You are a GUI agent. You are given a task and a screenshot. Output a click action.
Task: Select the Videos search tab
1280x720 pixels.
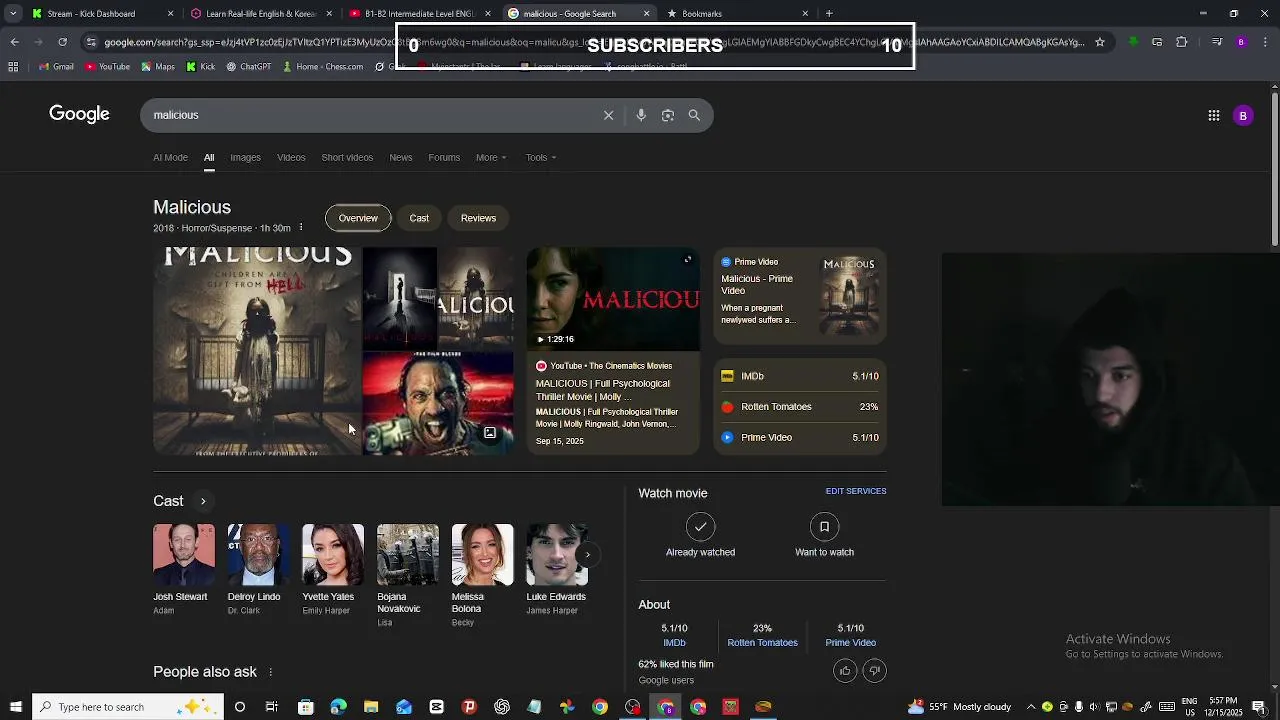[291, 157]
